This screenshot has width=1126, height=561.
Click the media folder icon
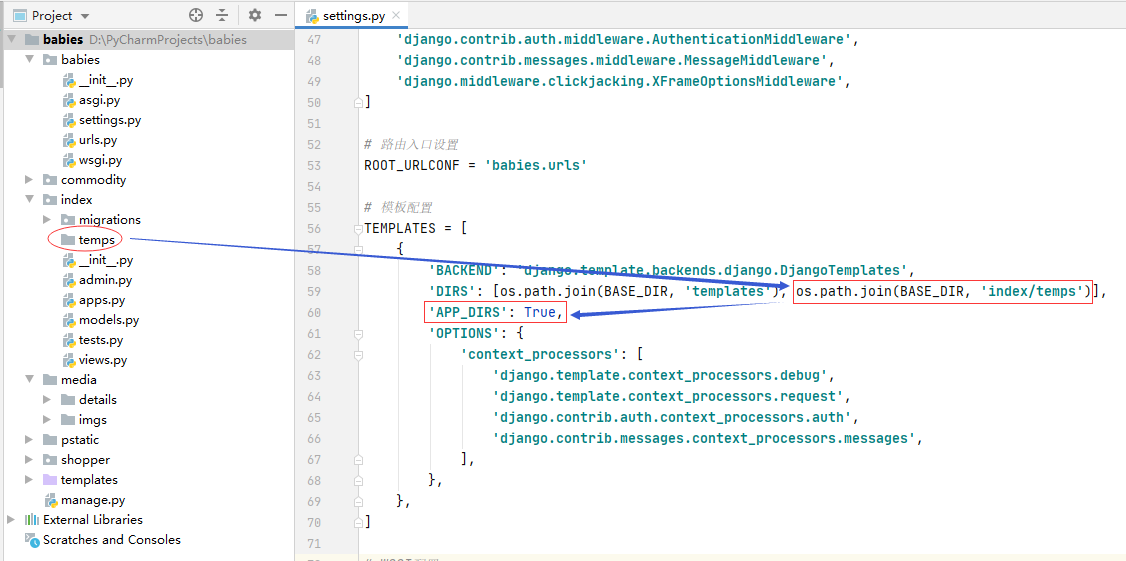coord(50,379)
